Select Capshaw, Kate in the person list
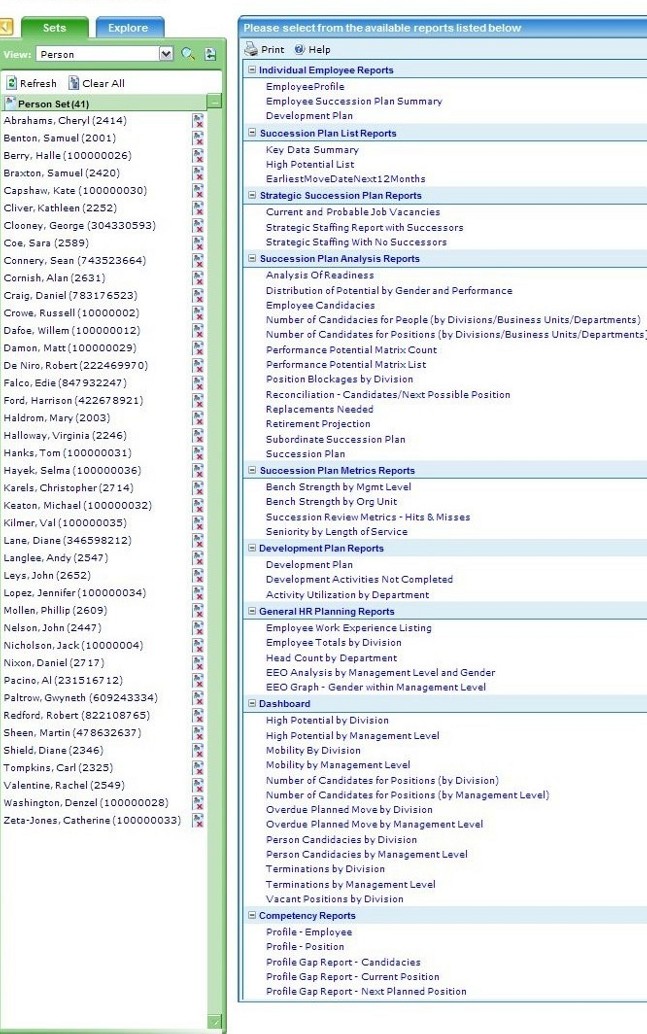 [75, 191]
